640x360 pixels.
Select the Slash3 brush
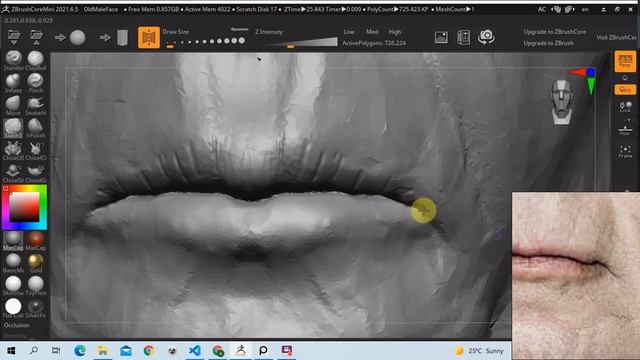(13, 128)
